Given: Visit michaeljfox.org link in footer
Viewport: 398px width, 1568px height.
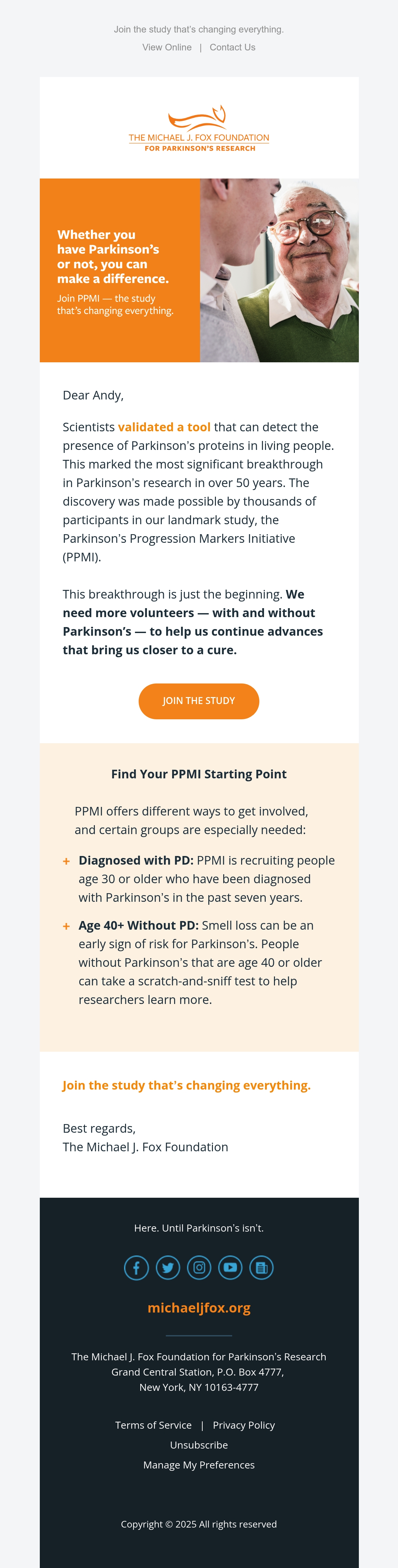Looking at the screenshot, I should point(199,1308).
